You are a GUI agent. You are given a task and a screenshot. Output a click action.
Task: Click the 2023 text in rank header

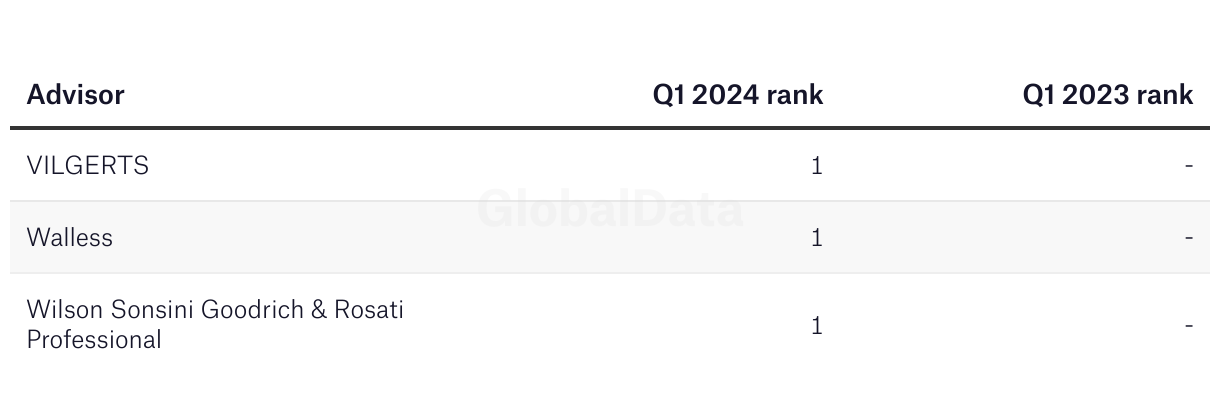point(1094,95)
